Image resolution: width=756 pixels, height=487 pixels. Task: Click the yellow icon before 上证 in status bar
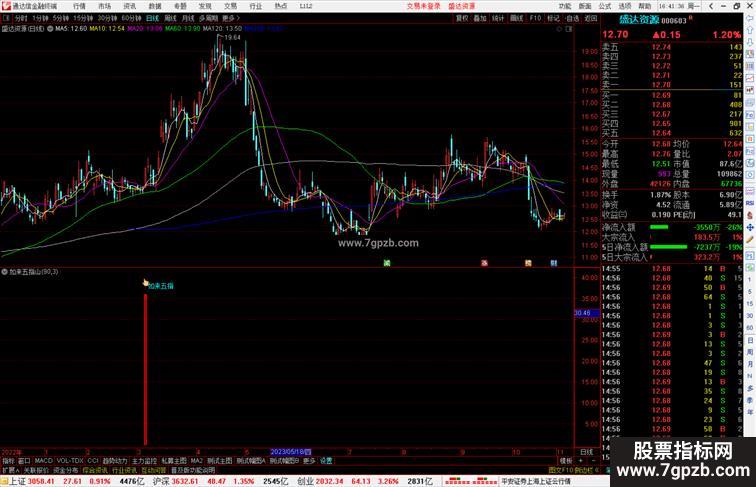(4, 481)
